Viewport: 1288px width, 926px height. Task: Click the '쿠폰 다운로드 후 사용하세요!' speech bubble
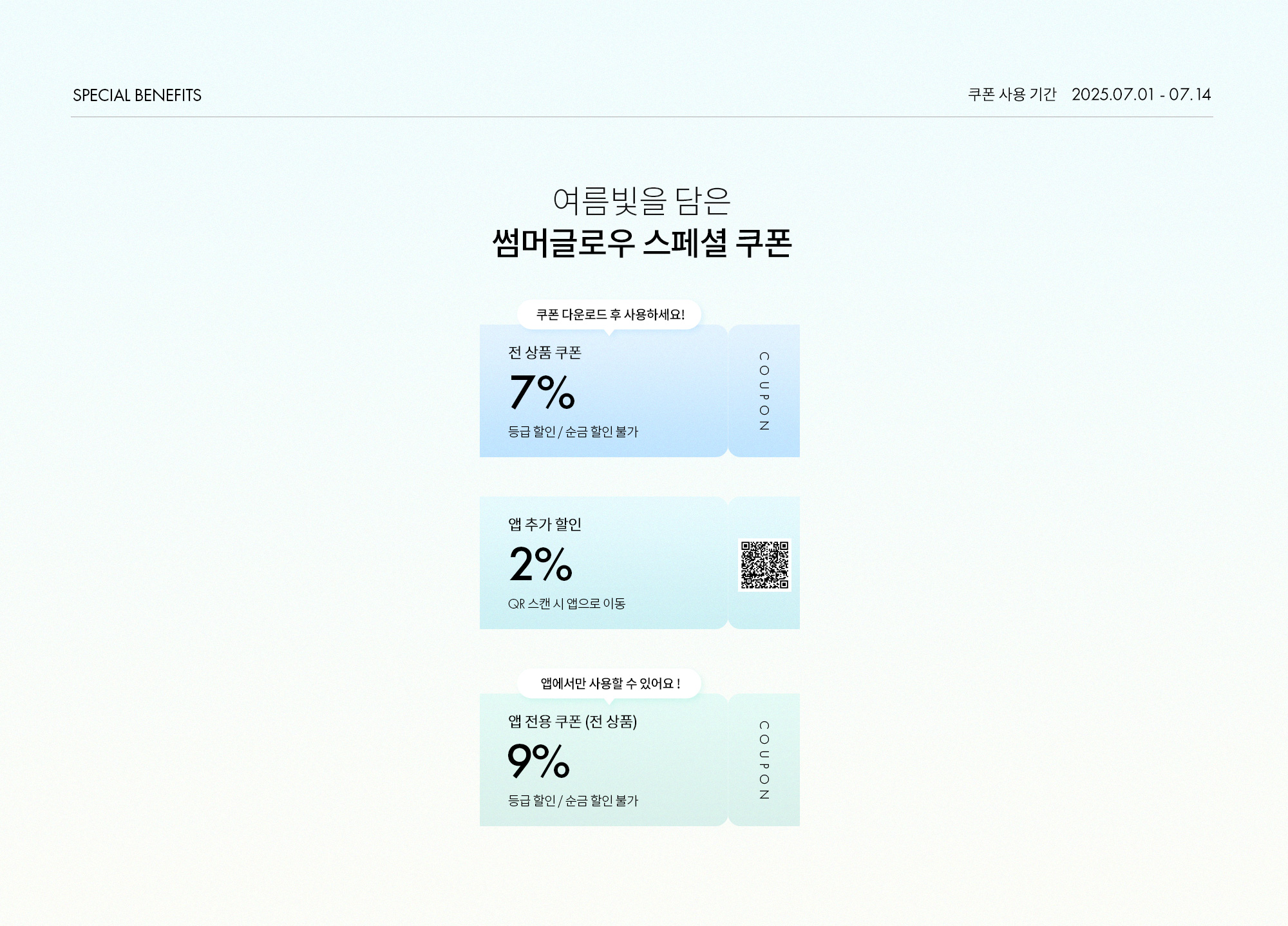pos(610,314)
